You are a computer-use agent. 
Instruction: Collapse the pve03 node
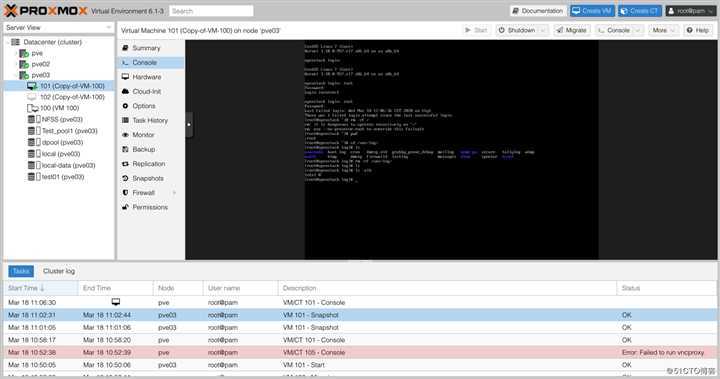click(16, 75)
